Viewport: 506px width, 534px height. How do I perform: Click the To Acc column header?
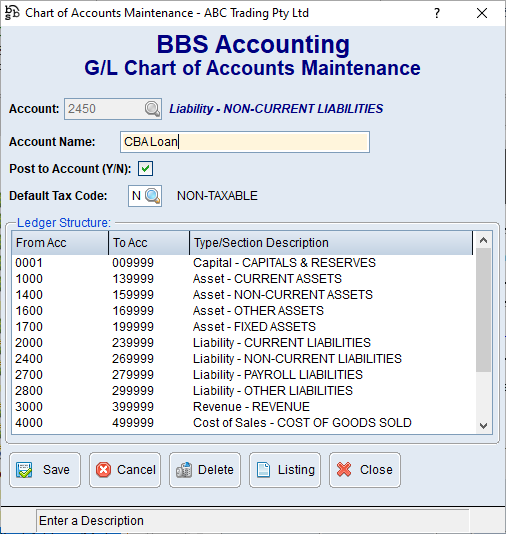tap(149, 243)
